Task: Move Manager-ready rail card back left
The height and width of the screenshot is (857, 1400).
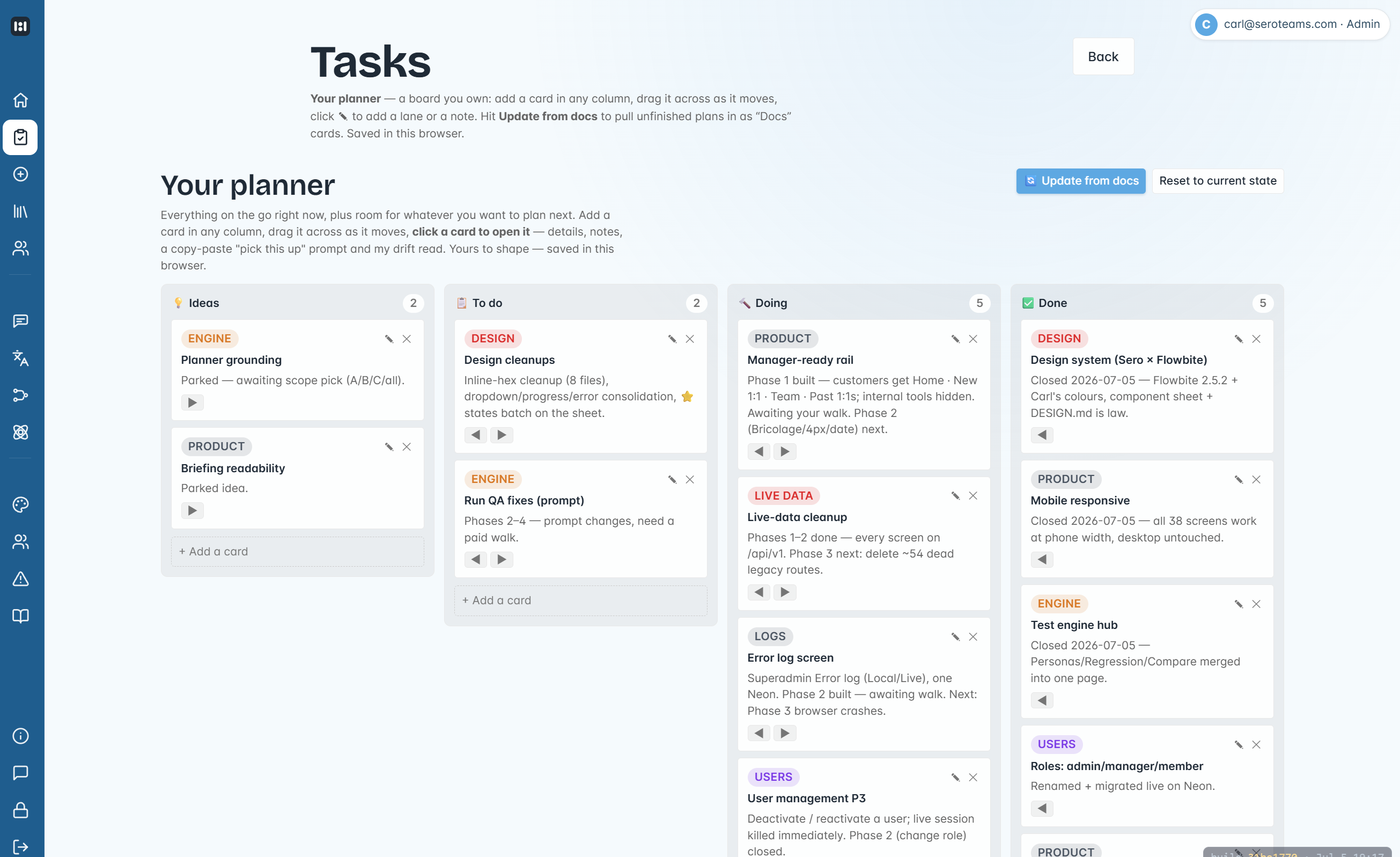Action: (x=759, y=451)
